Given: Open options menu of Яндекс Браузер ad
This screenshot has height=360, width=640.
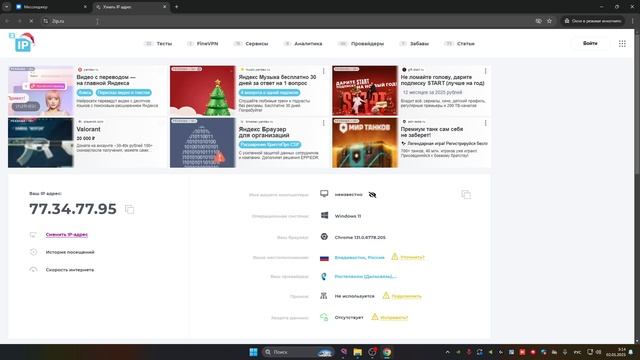Looking at the screenshot, I should pos(324,123).
